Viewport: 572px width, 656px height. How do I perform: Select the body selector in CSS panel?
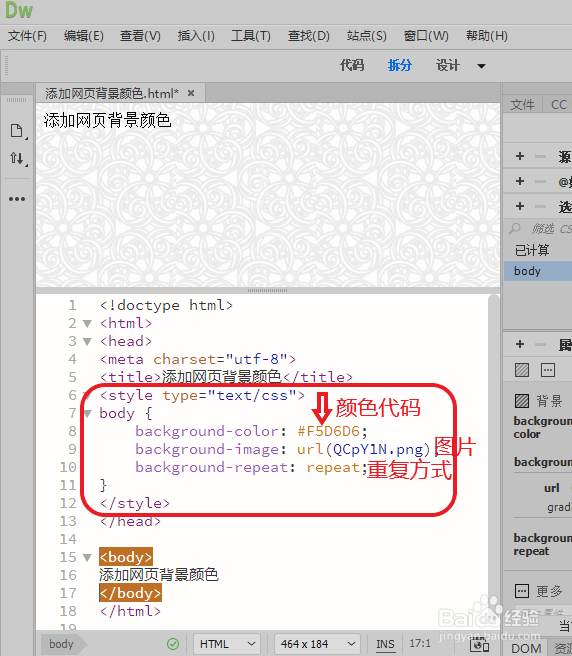click(x=538, y=271)
